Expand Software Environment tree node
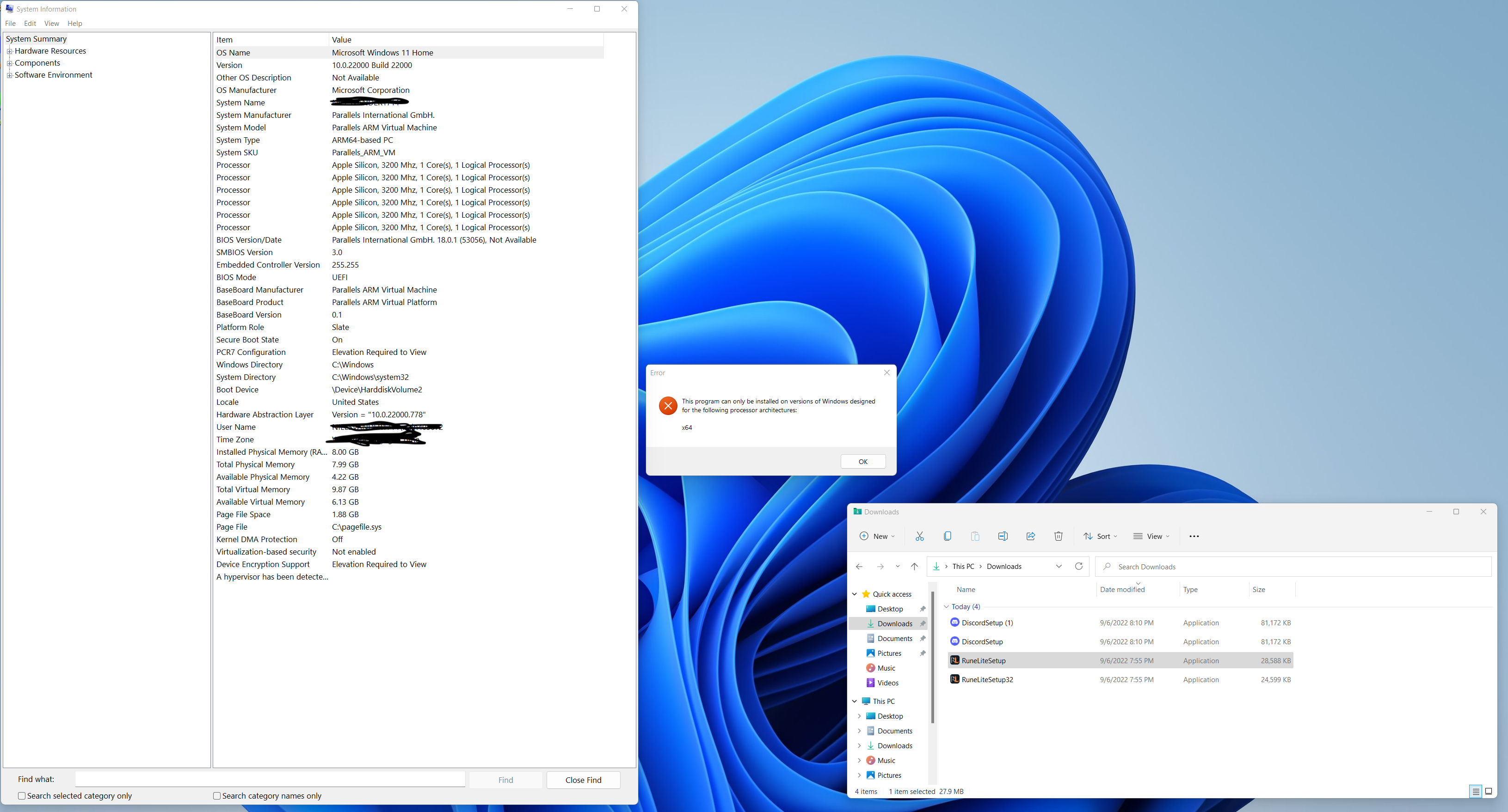This screenshot has width=1508, height=812. [x=9, y=75]
